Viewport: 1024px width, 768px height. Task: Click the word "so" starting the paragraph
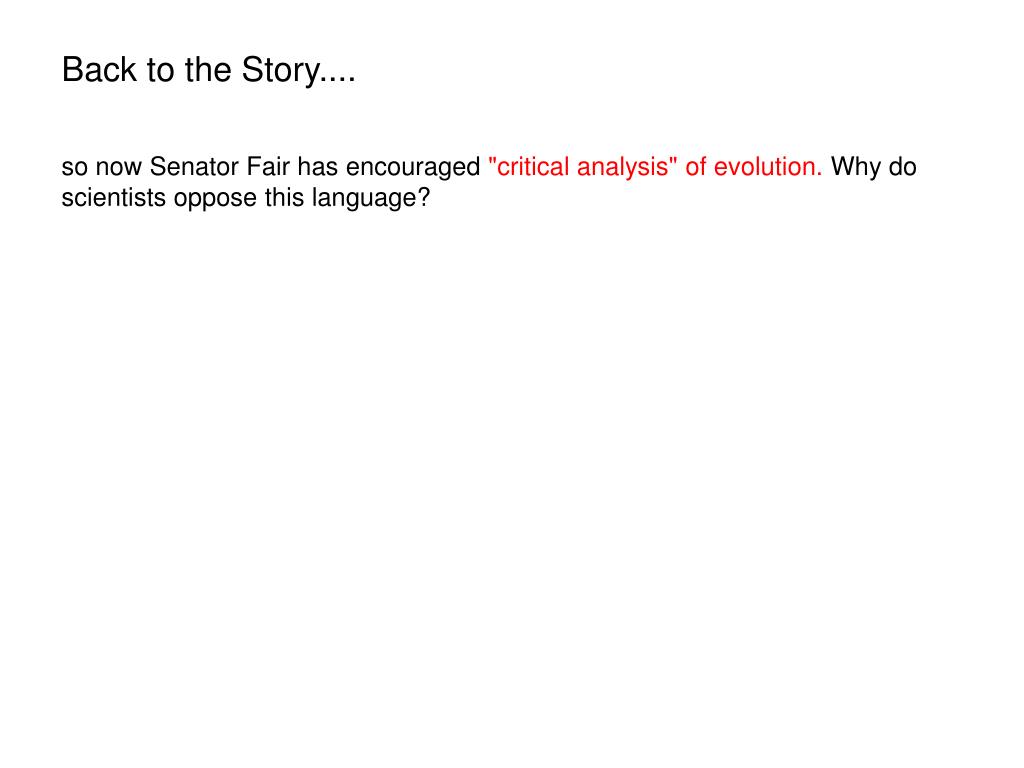tap(74, 168)
